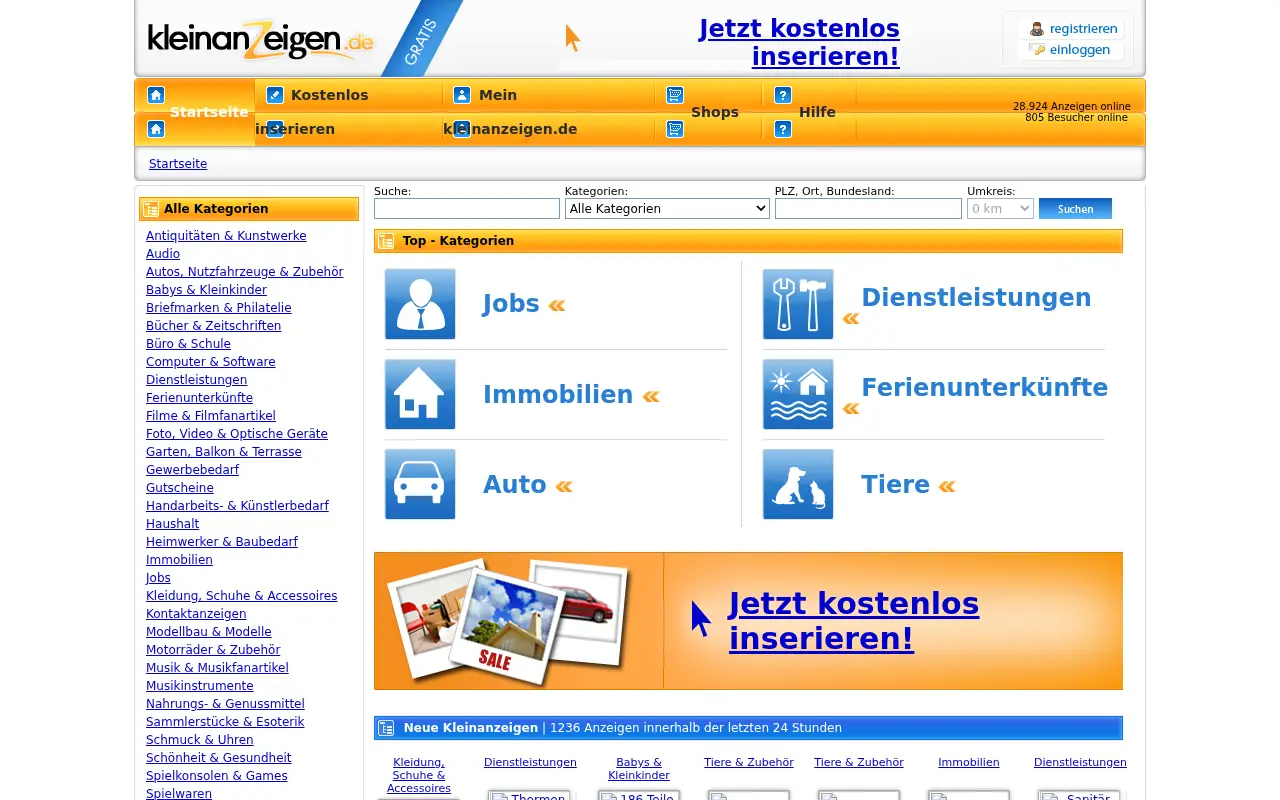
Task: Click the '28.924 Anzeigen online' text
Action: pos(1072,106)
